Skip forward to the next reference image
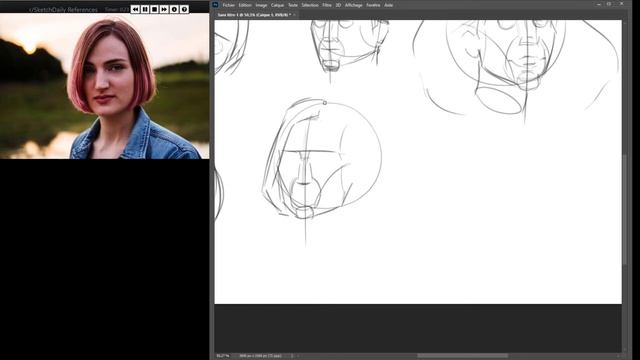640x360 pixels. point(164,9)
